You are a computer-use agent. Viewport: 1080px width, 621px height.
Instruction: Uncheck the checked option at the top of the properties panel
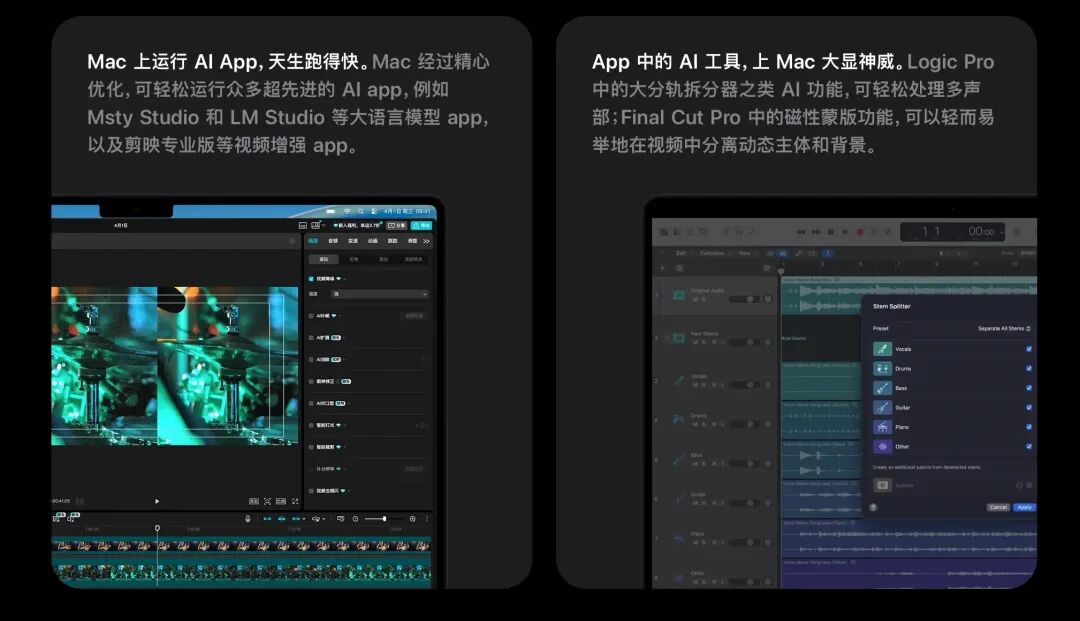(x=311, y=279)
